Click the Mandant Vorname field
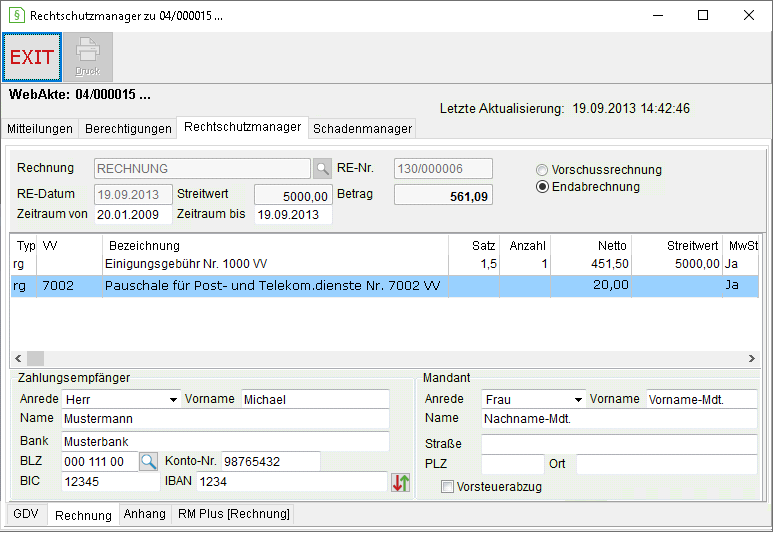The width and height of the screenshot is (773, 533). (x=702, y=399)
